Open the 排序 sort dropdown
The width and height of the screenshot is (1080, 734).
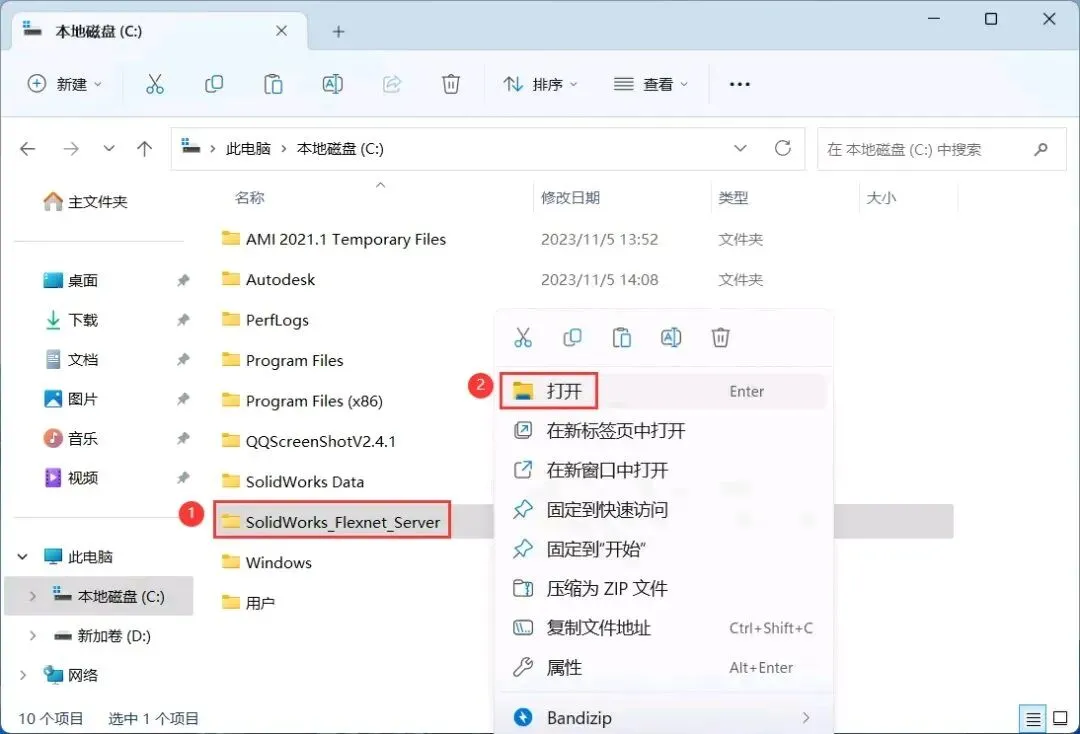click(x=541, y=84)
